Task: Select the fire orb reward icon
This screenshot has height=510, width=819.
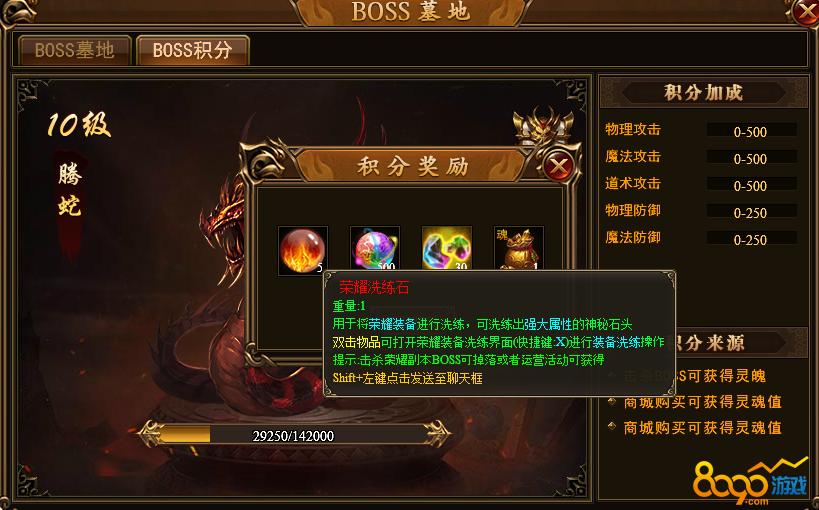Action: point(302,250)
